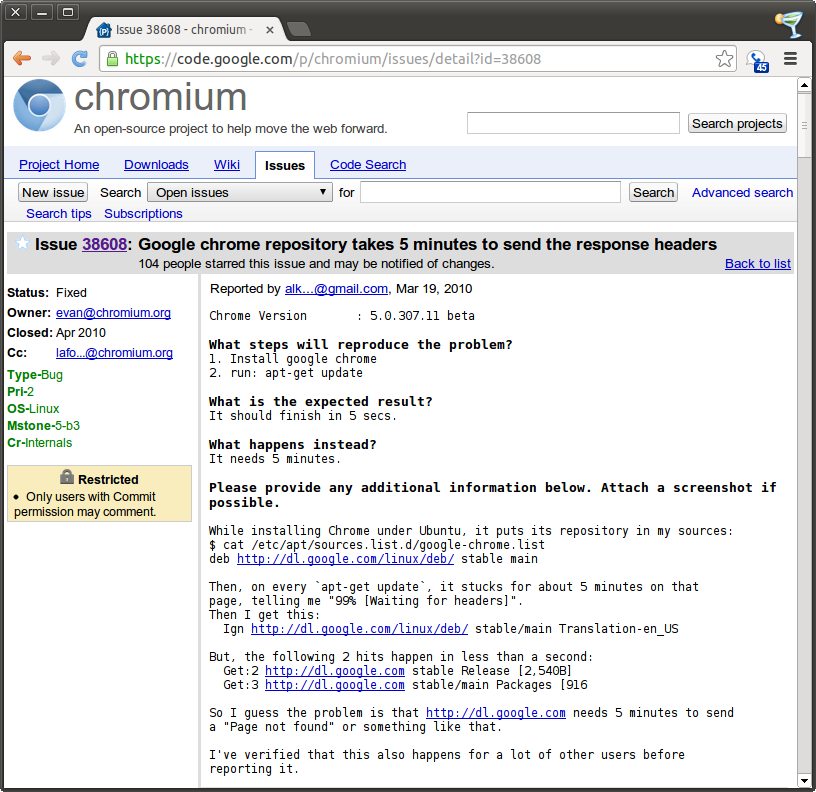Click the Search projects button
Viewport: 816px width, 792px height.
737,123
